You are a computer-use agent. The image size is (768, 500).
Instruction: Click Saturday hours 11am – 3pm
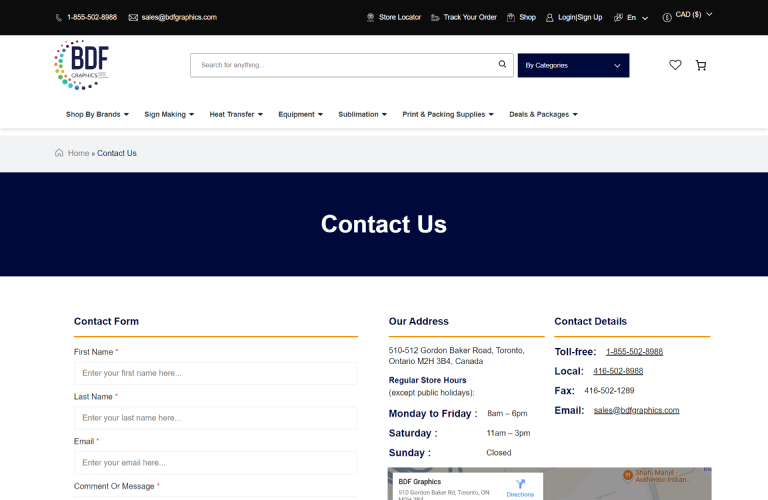tap(508, 433)
